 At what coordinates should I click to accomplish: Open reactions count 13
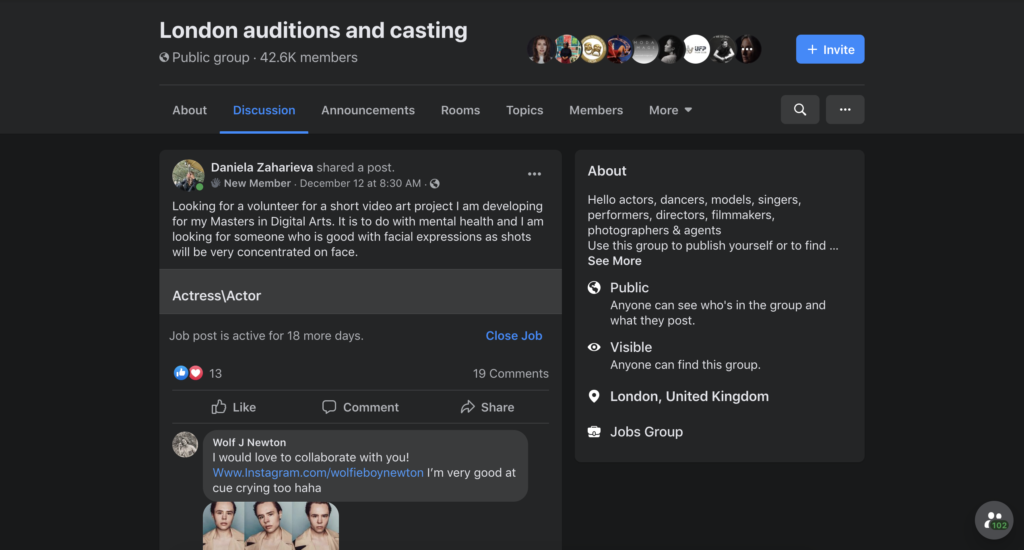pyautogui.click(x=216, y=374)
